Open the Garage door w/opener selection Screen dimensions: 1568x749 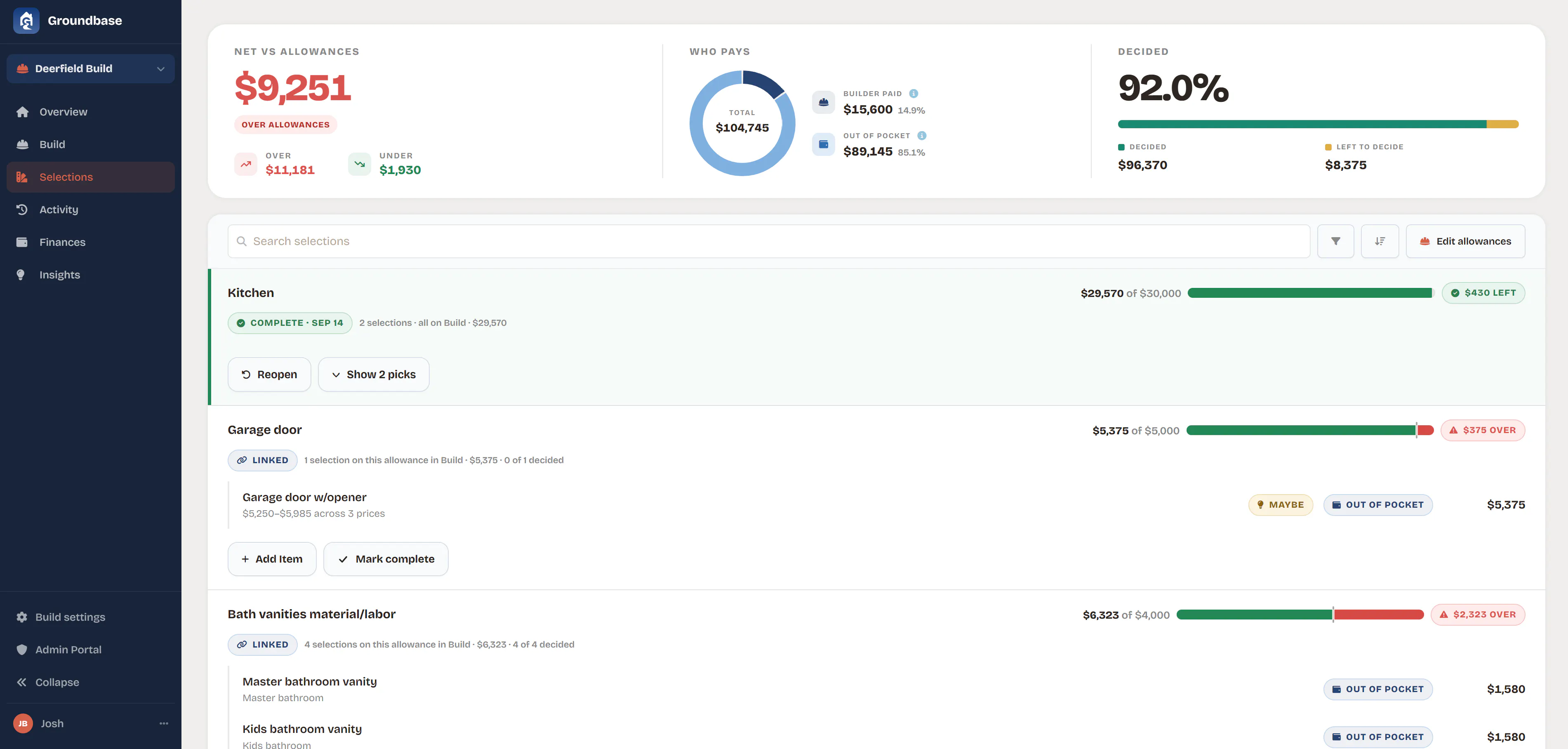876,505
